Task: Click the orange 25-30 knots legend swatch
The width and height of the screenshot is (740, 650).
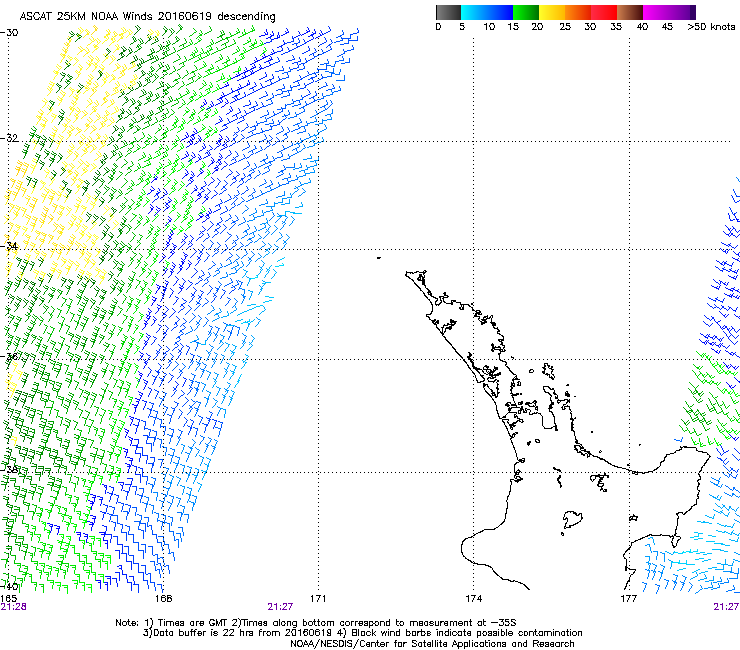Action: click(x=578, y=12)
